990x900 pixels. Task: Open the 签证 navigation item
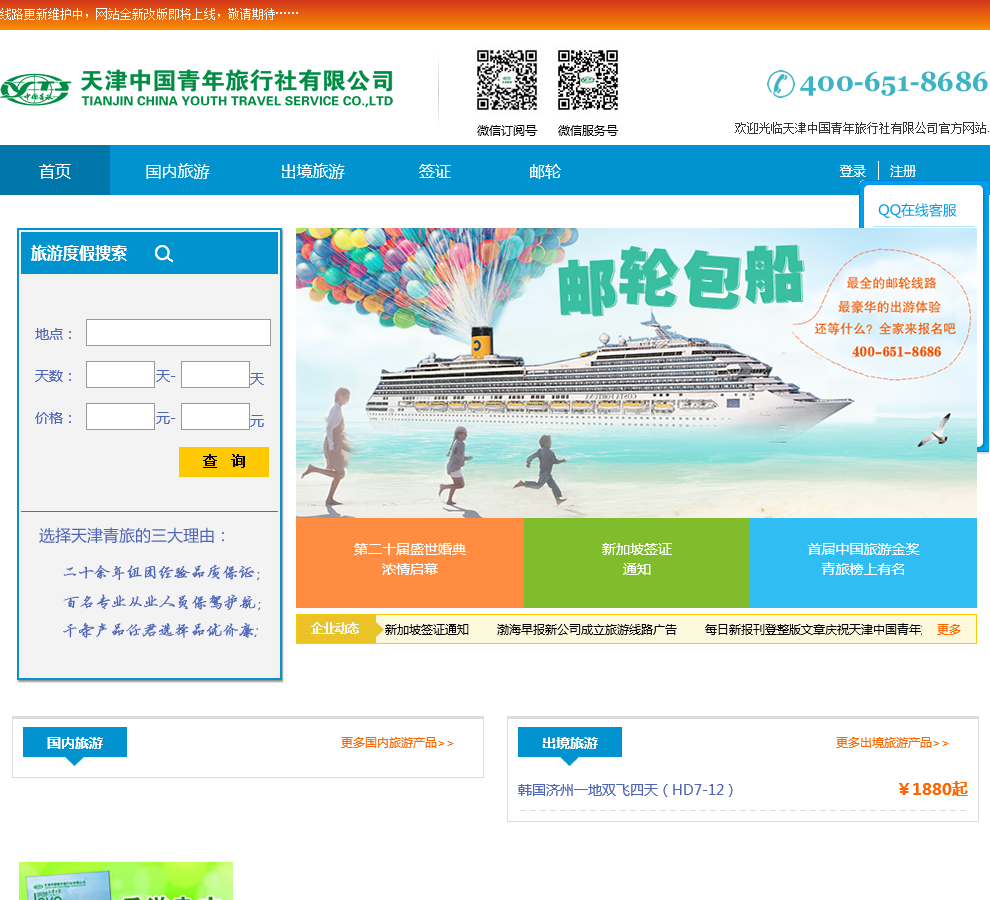click(434, 171)
